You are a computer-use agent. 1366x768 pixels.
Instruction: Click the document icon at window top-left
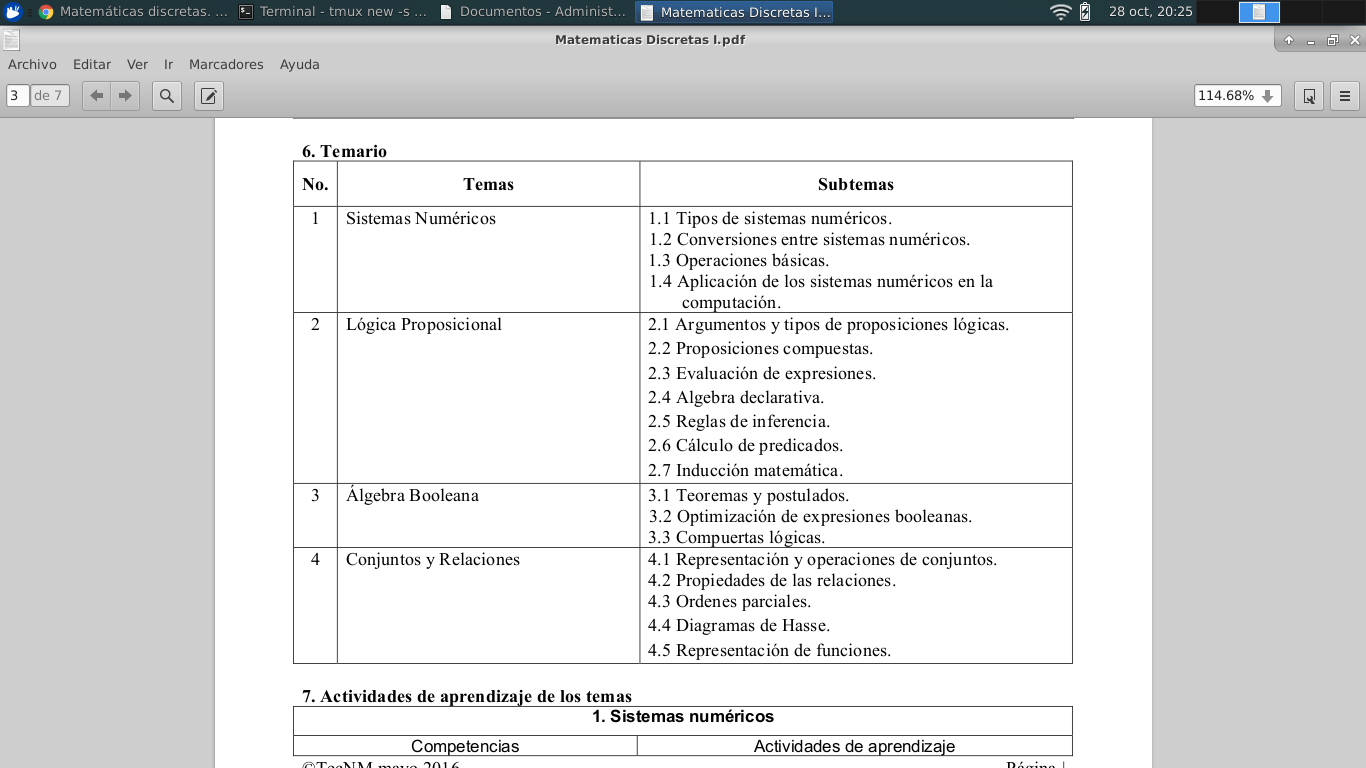click(11, 40)
